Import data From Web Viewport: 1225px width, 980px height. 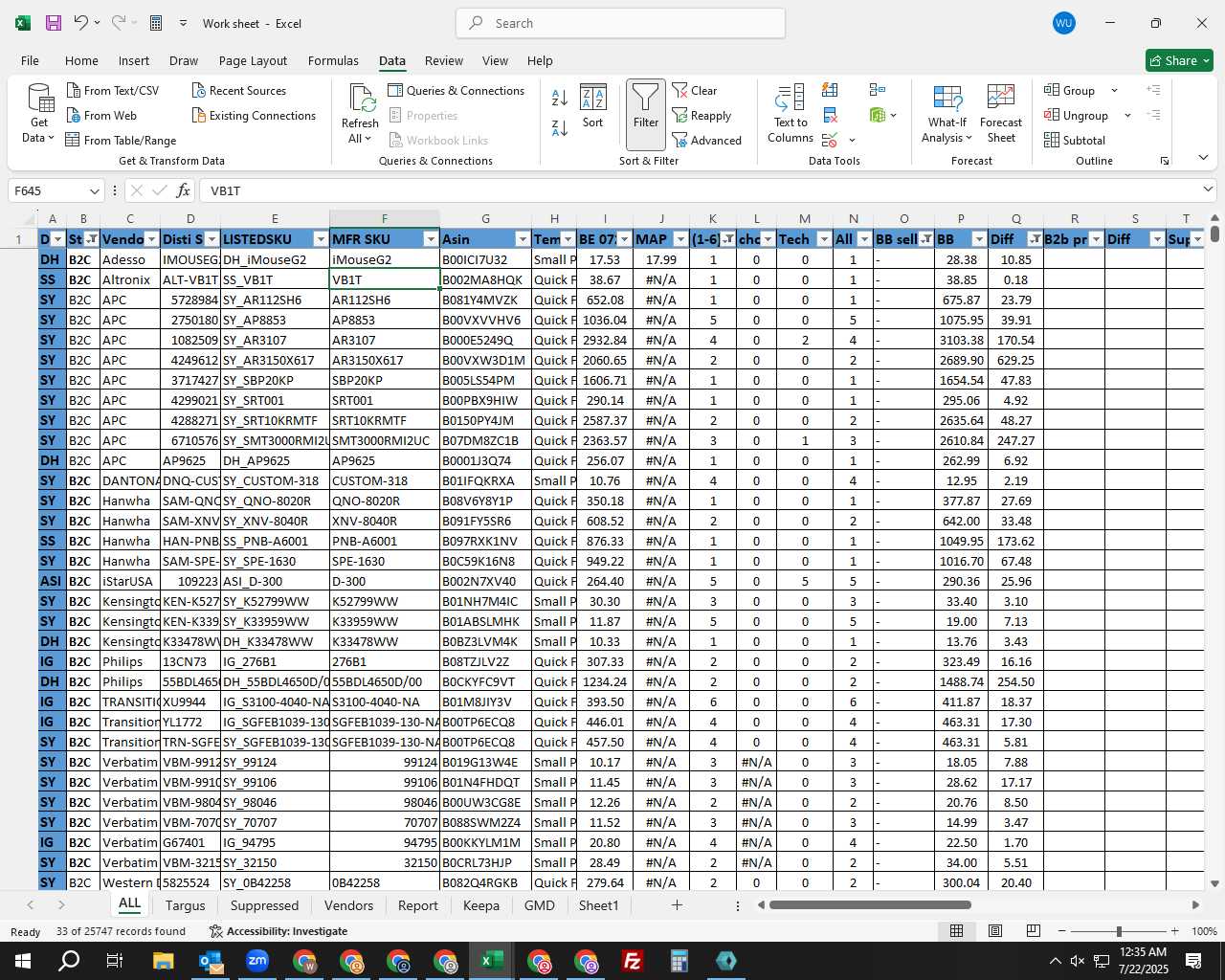click(x=101, y=115)
